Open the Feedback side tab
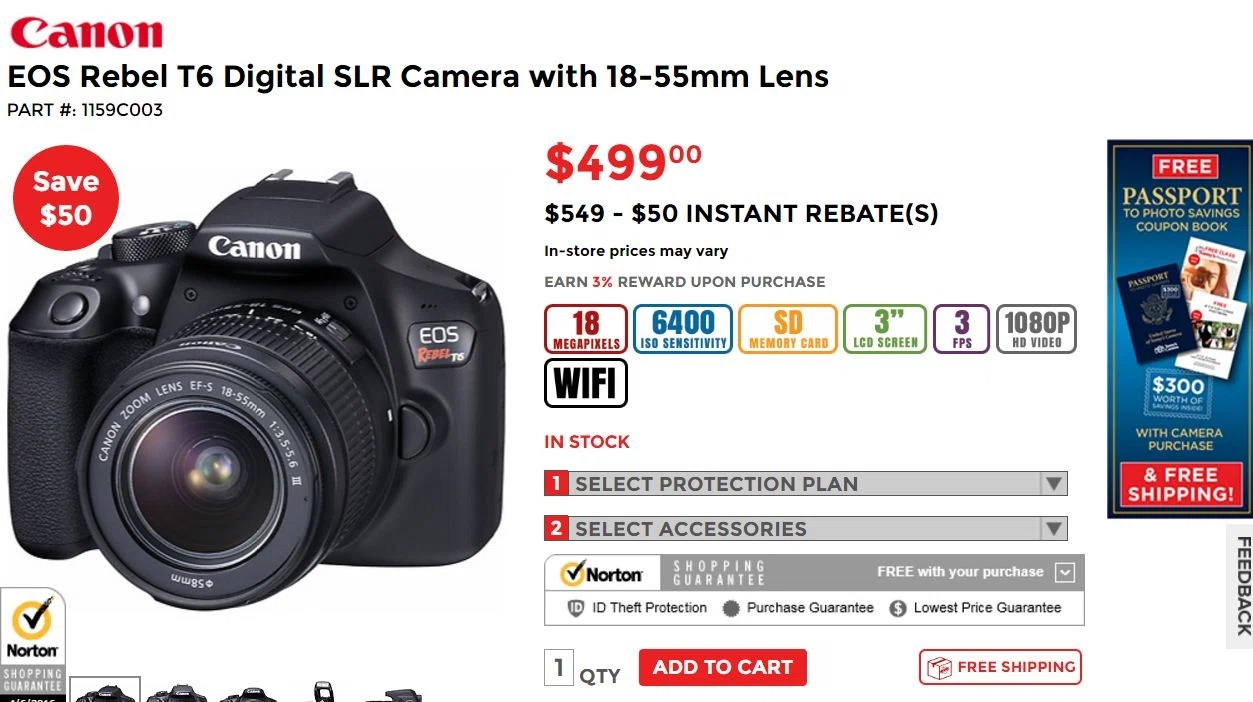This screenshot has width=1253, height=702. 1240,586
